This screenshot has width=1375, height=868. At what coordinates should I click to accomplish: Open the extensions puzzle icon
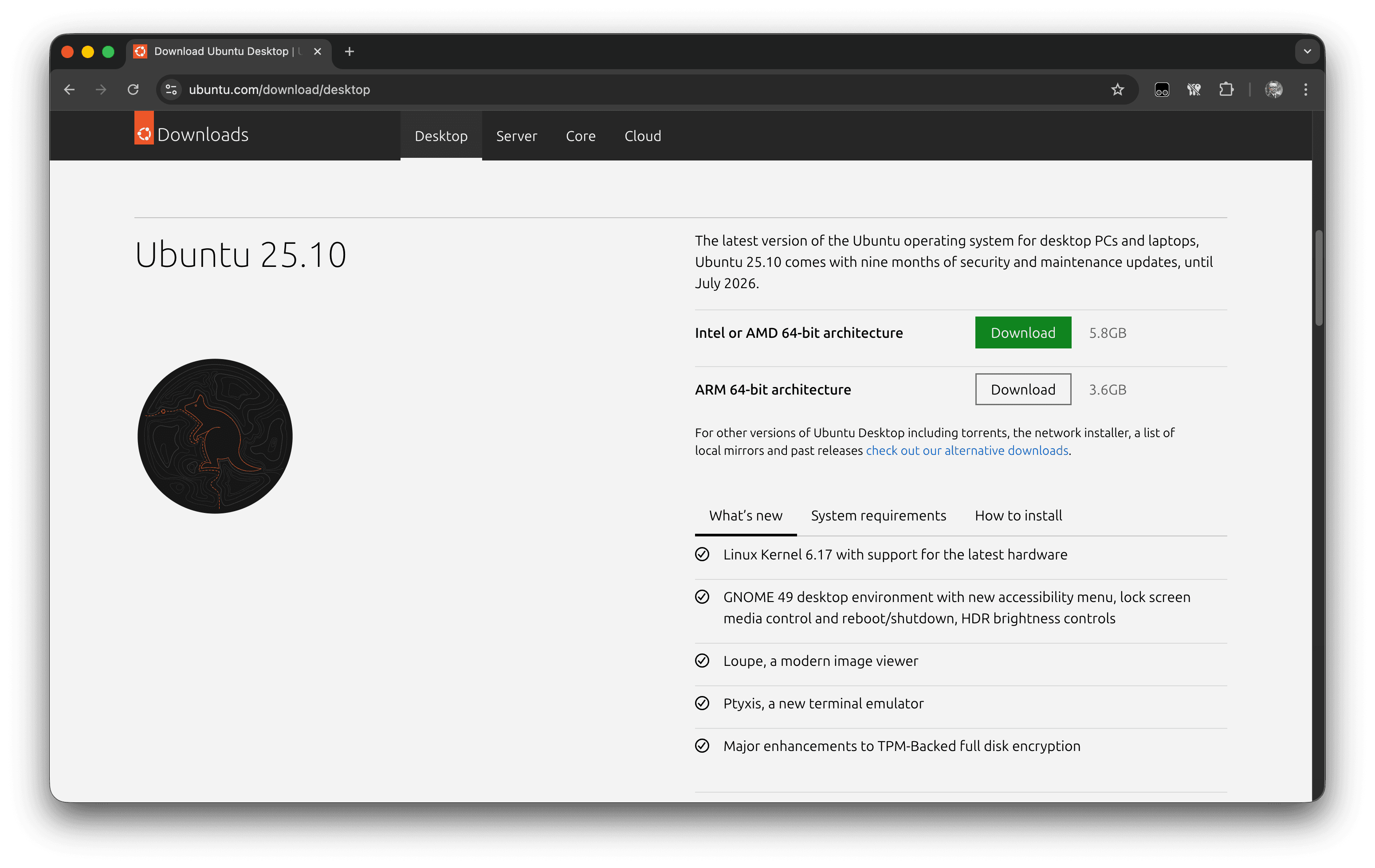click(1226, 90)
